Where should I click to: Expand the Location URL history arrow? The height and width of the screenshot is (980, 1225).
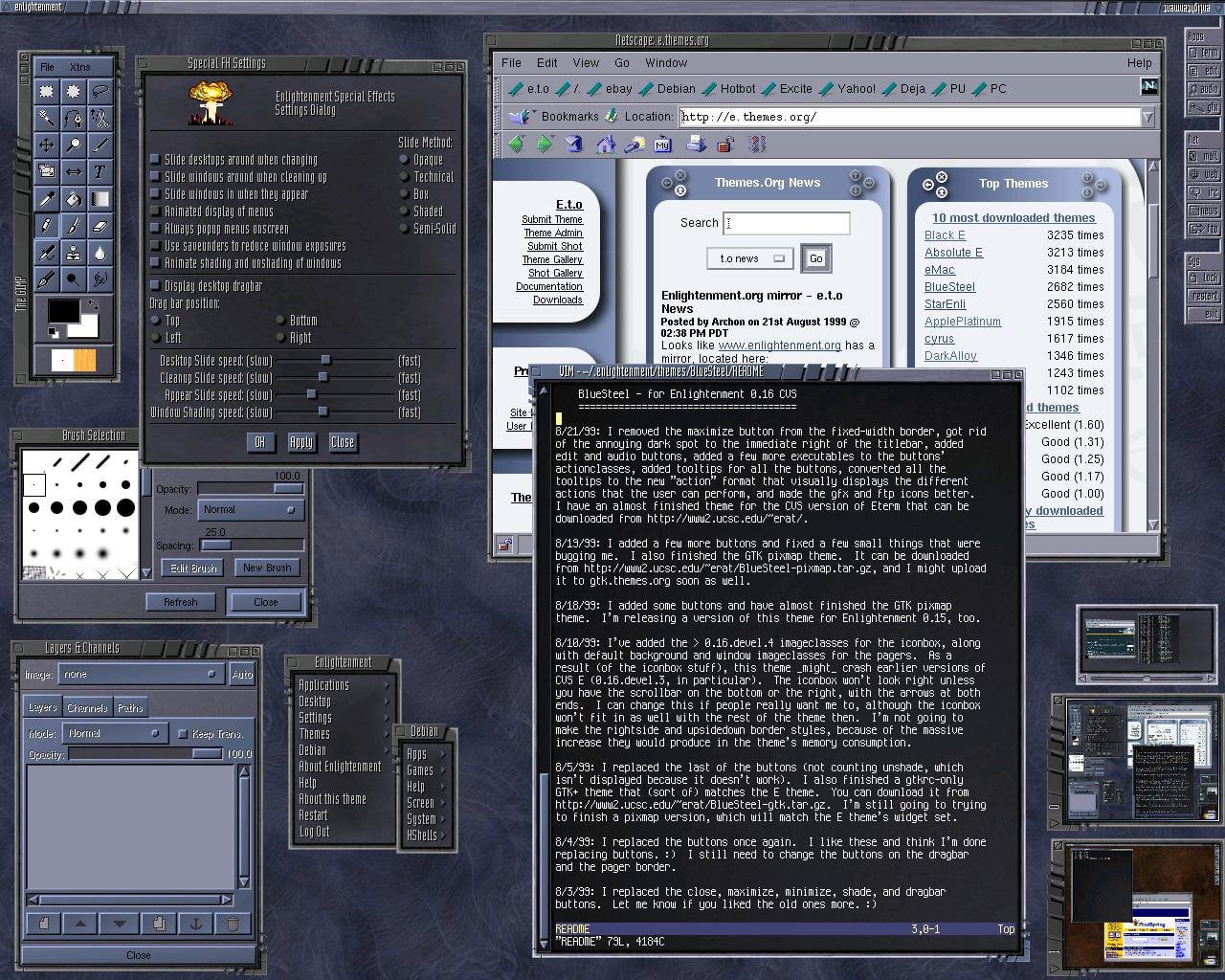click(x=1147, y=117)
